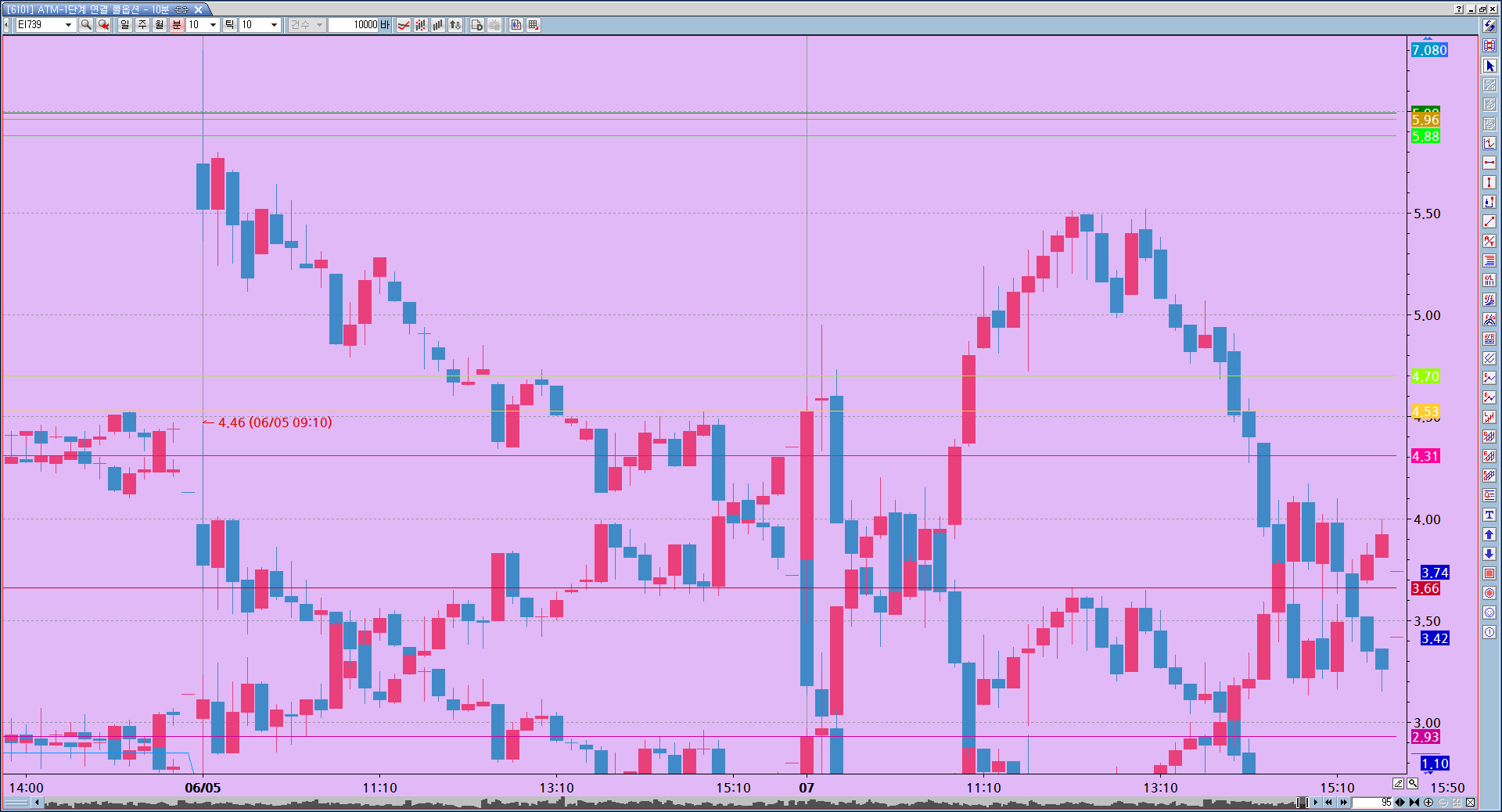Viewport: 1502px width, 812px height.
Task: Pick the diagonal trend line tool
Action: click(x=1489, y=221)
